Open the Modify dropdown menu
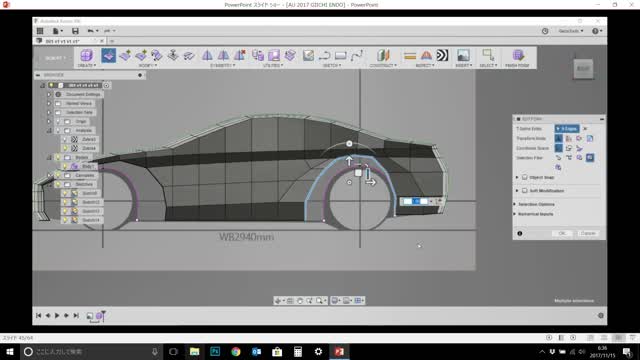Screen dimensions: 640x360 click(147, 66)
